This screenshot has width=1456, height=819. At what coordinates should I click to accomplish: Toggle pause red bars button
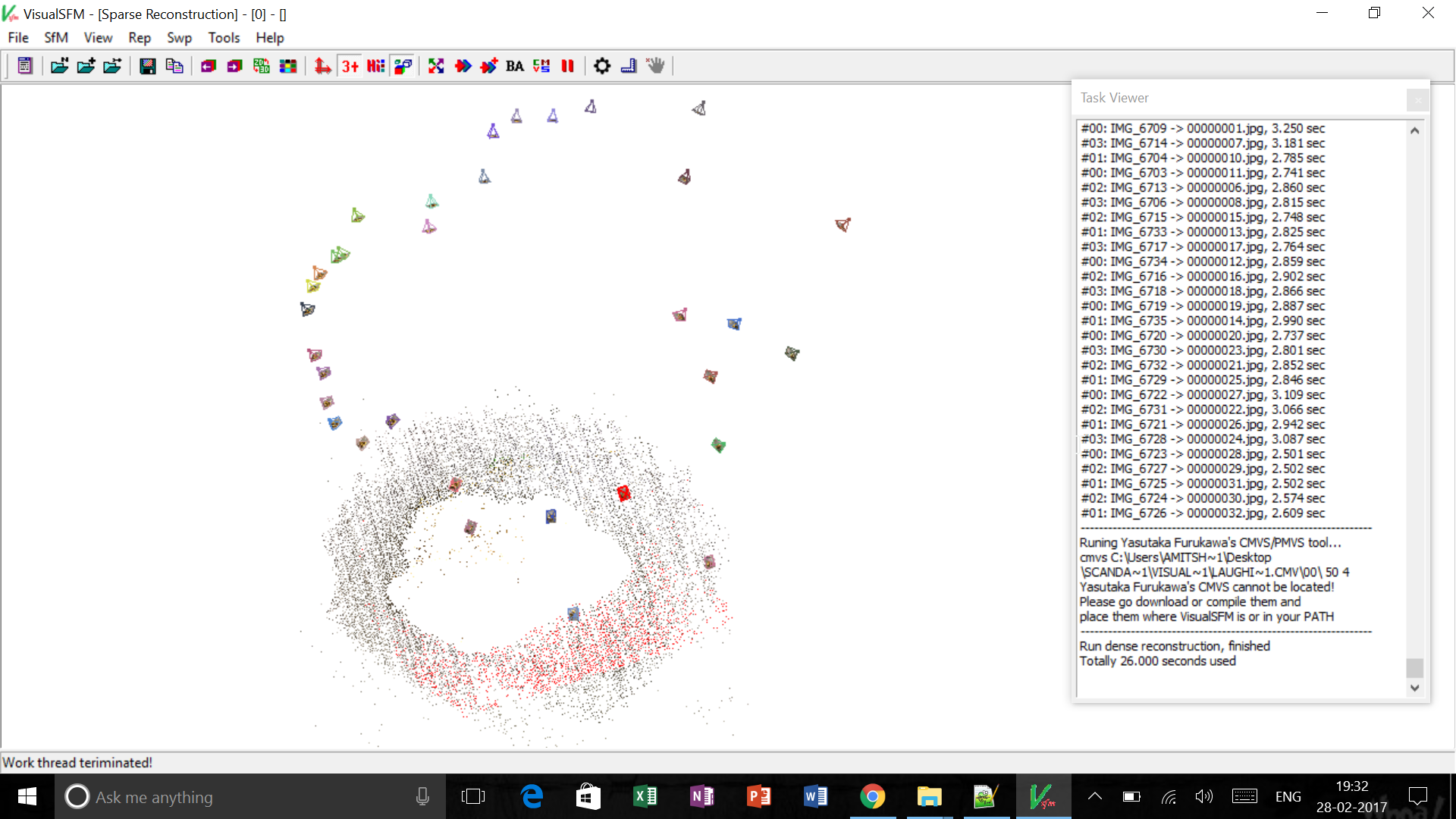(567, 66)
